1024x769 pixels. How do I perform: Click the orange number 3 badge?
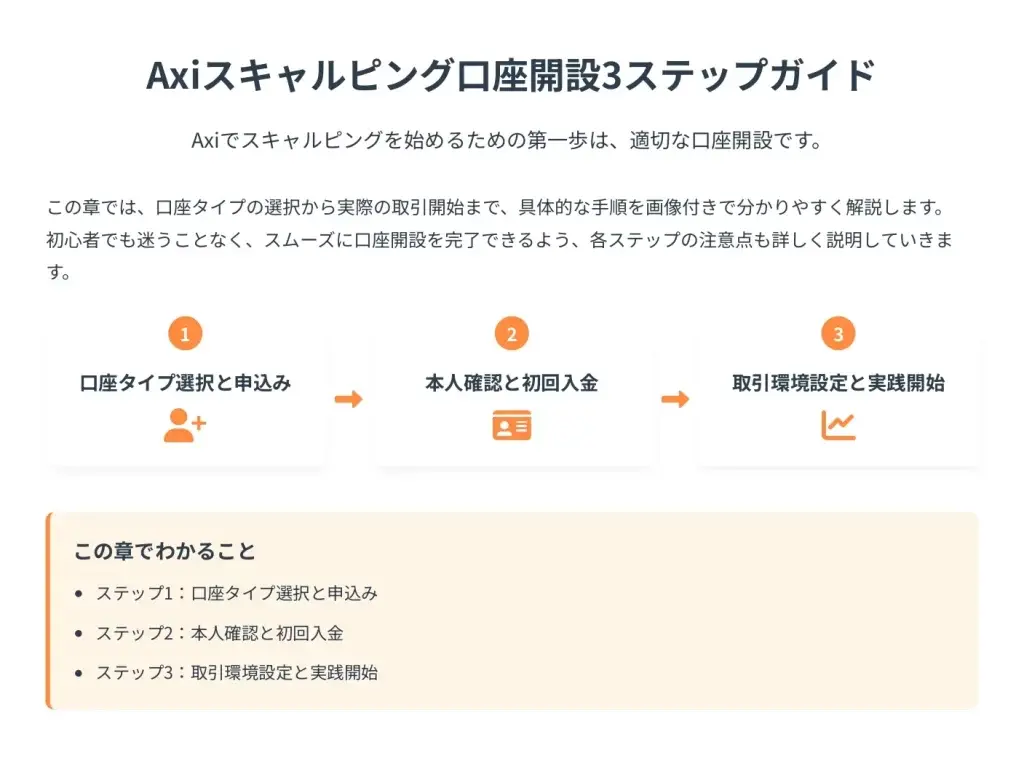[x=838, y=334]
